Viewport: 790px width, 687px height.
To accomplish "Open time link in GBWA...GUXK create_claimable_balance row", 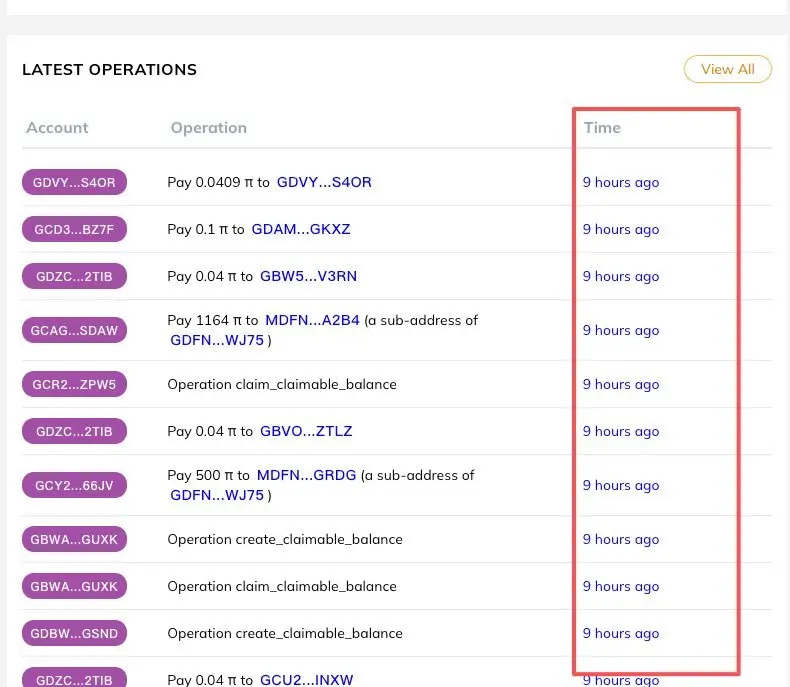I will pos(621,539).
